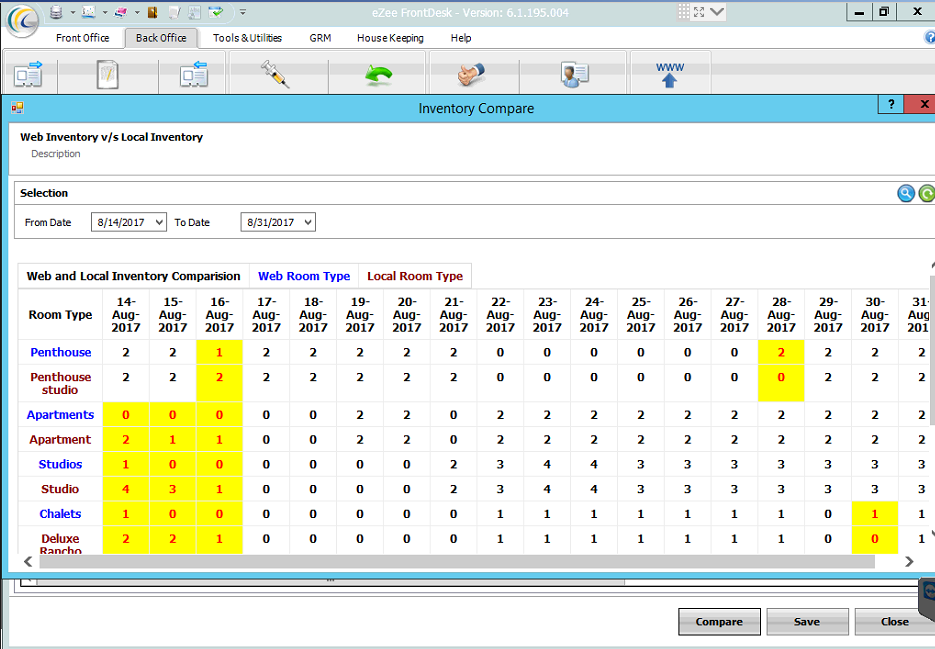Click the card with right arrow ribbon icon

[x=29, y=75]
